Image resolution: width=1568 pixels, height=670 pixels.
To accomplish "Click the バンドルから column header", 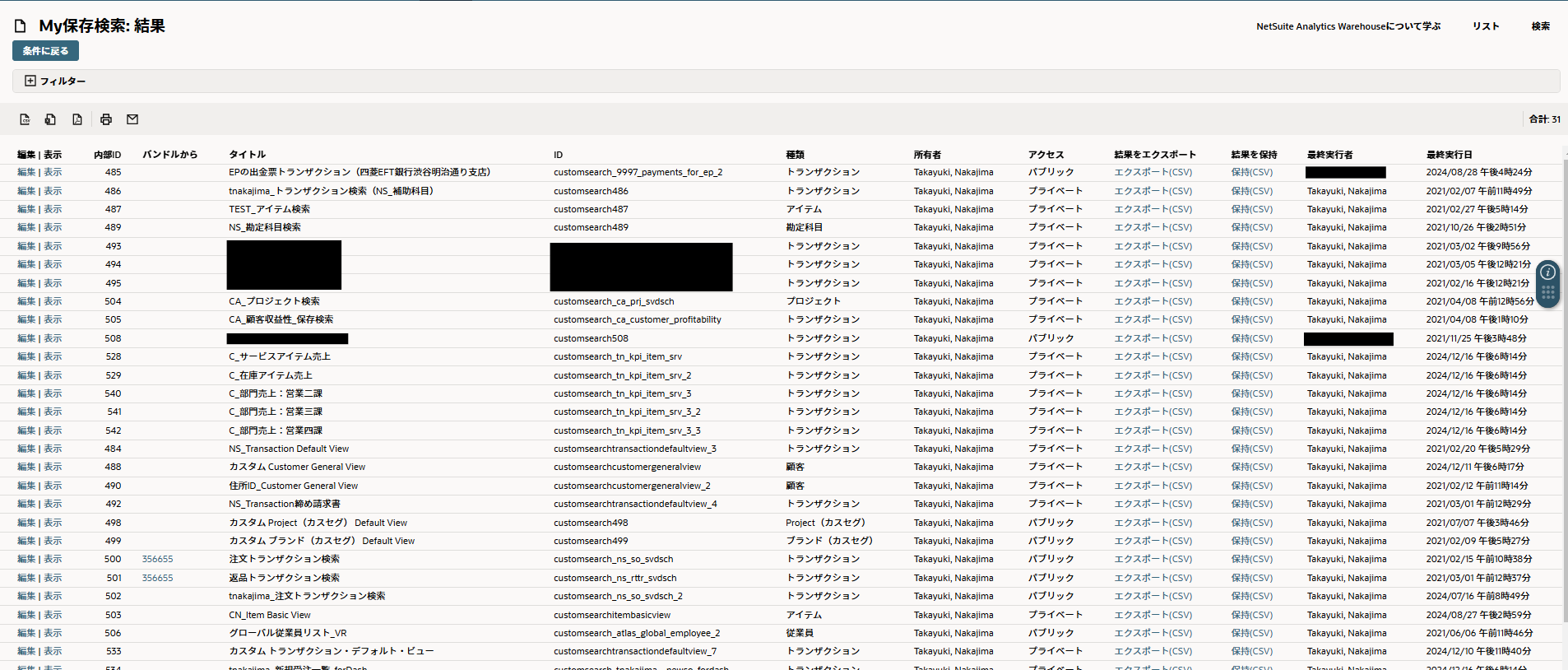I will click(170, 155).
